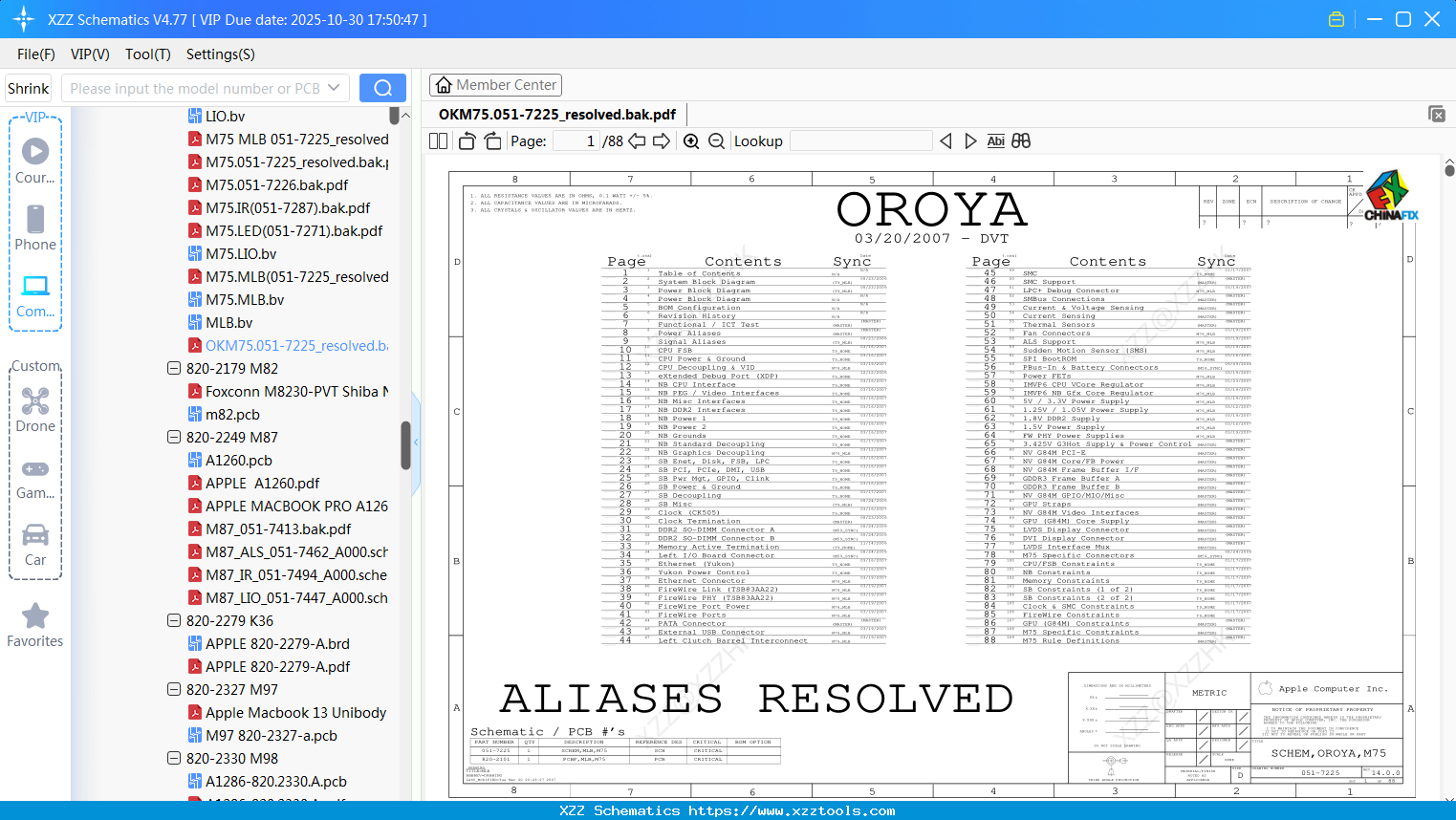Open Apple Macbook 13 Unibody file

(x=296, y=713)
